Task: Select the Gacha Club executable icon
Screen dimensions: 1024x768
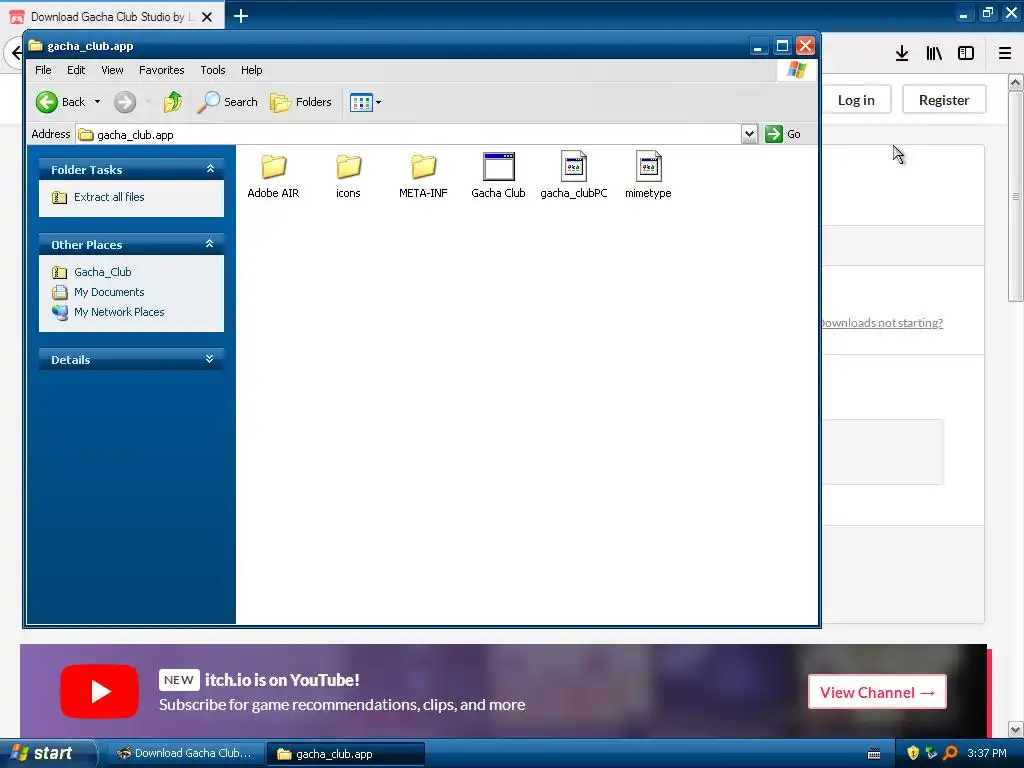Action: click(x=498, y=167)
